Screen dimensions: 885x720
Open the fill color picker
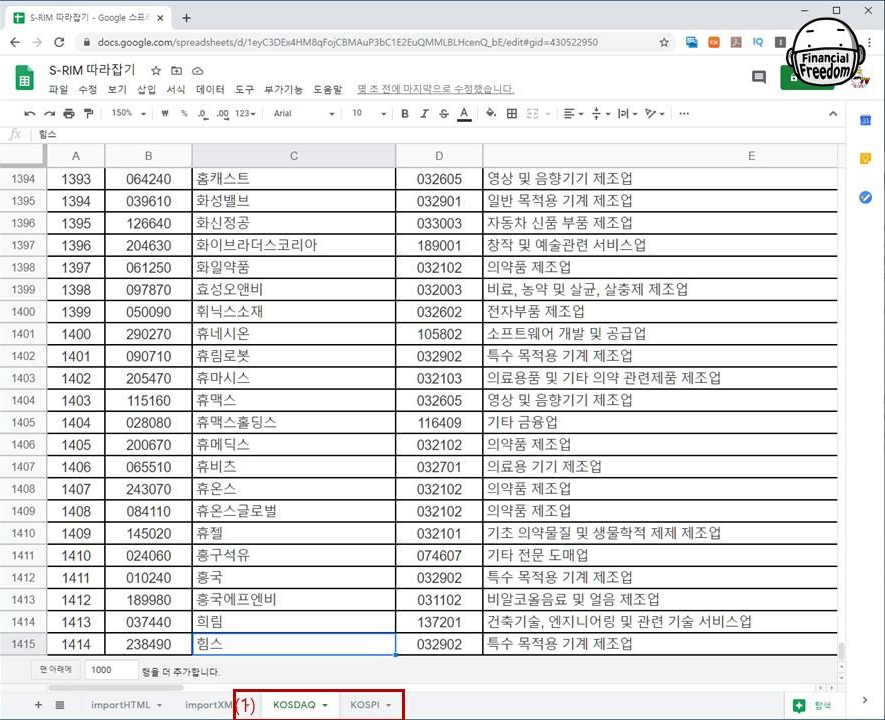(491, 113)
